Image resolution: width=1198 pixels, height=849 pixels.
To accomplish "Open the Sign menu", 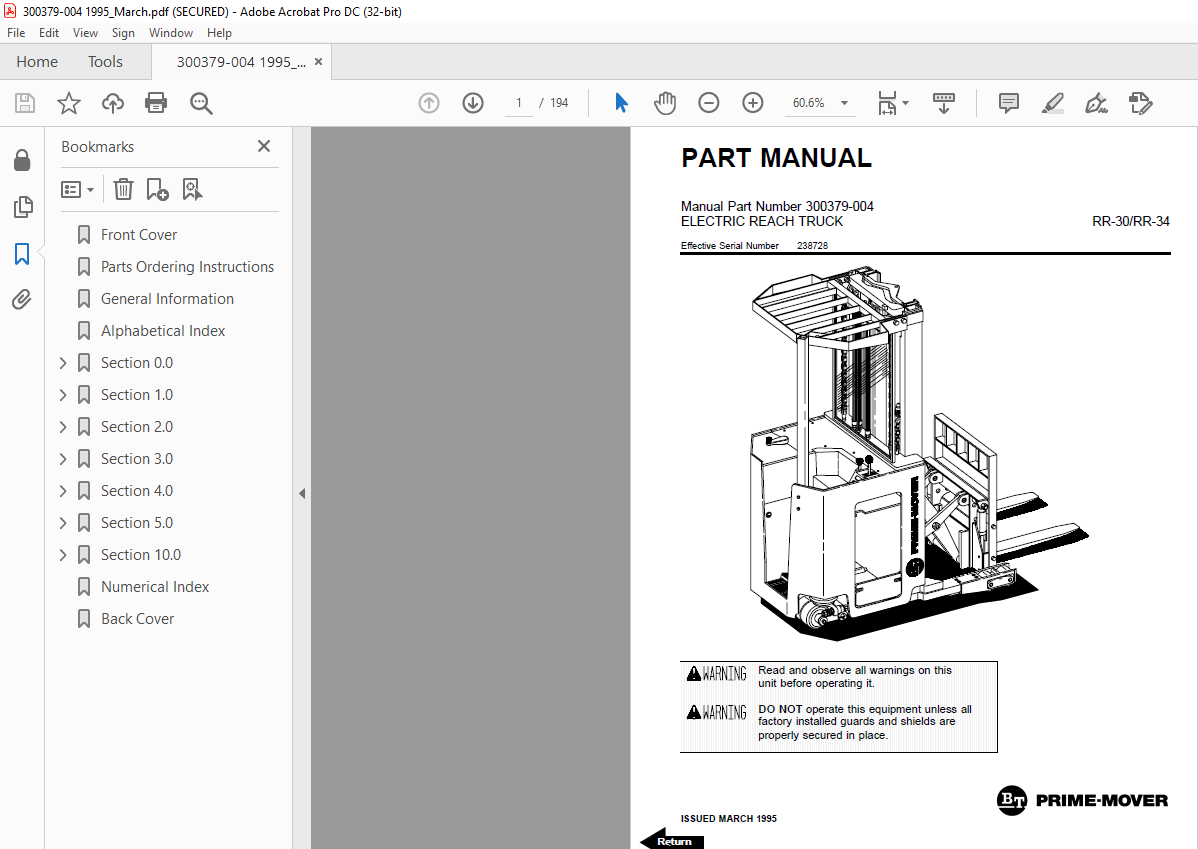I will coord(123,33).
